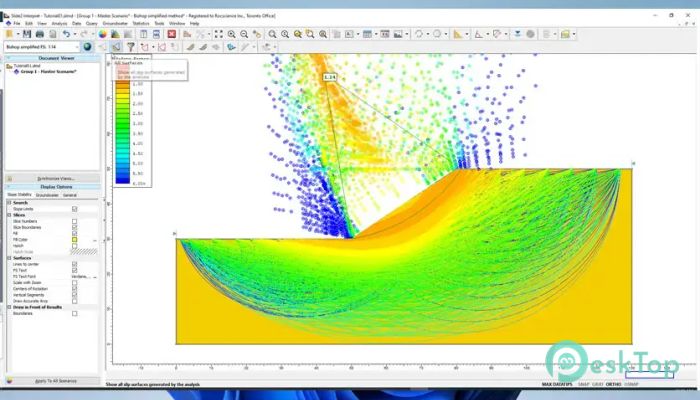
Task: Click the Zoom Out magnifier icon
Action: [x=244, y=34]
